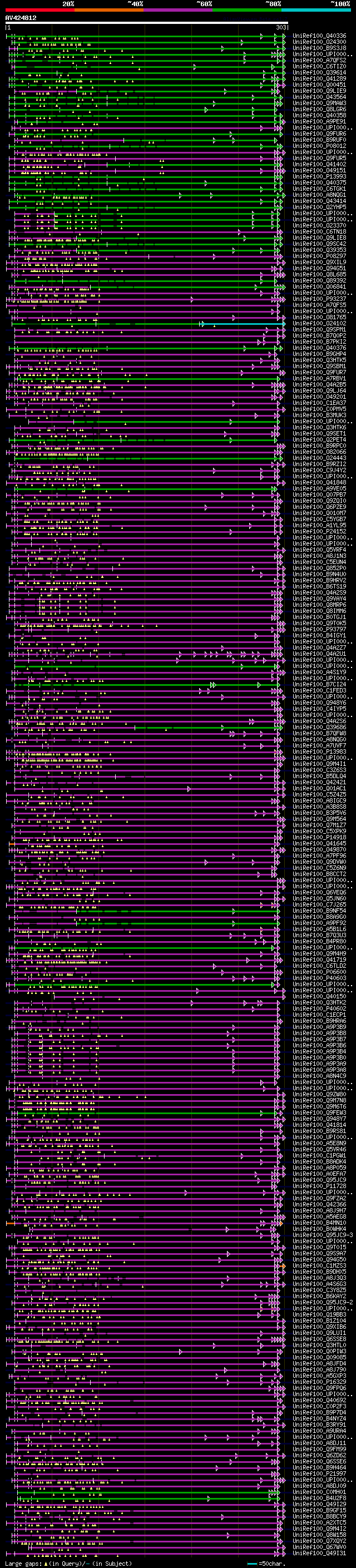
Task: Select UniRef100_Q41289 label
Action: [319, 78]
